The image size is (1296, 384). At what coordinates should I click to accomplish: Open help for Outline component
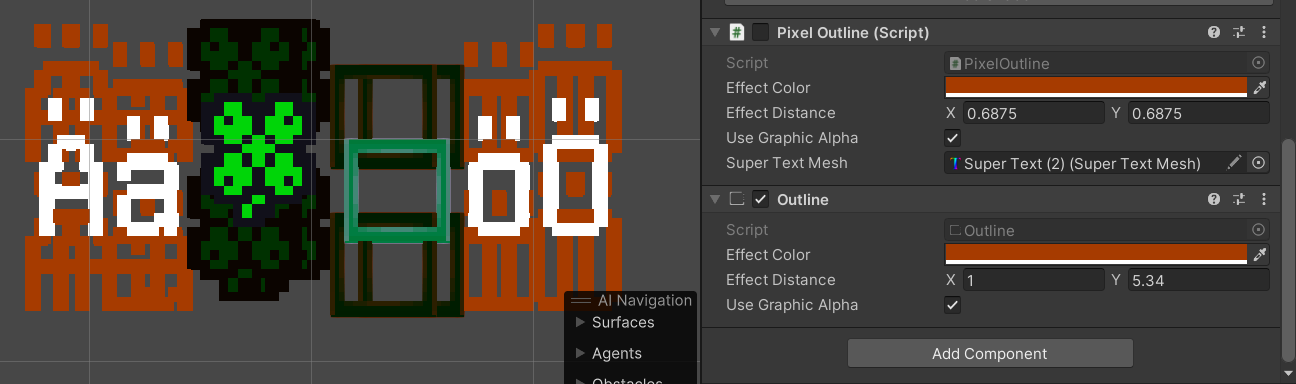click(1214, 199)
